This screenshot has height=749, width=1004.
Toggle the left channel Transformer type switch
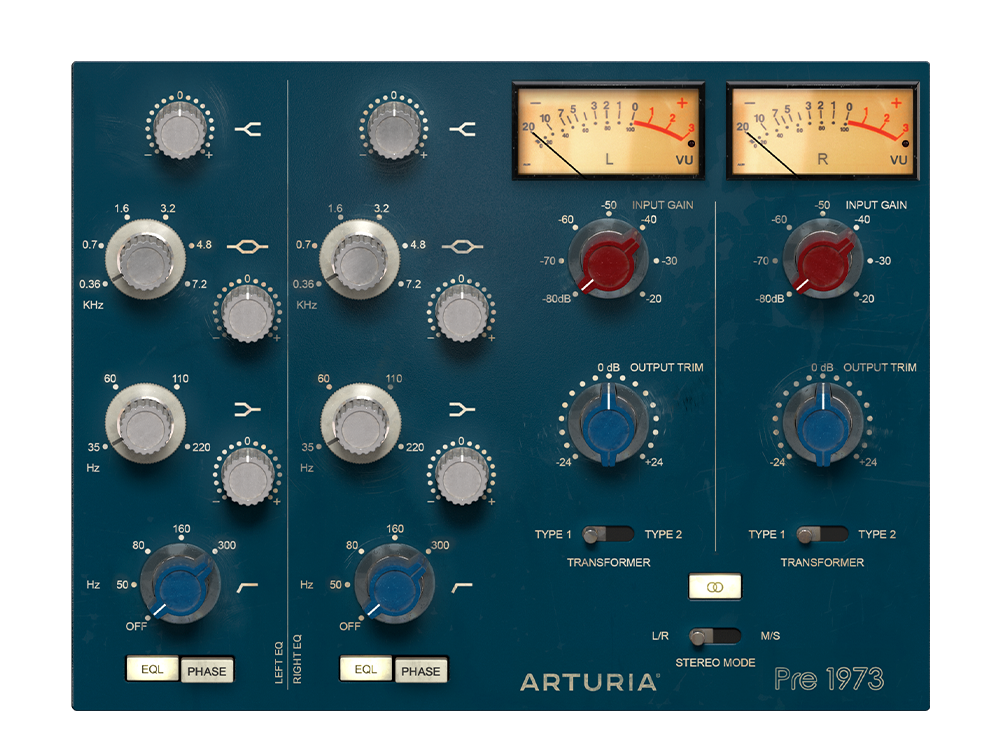(x=608, y=534)
